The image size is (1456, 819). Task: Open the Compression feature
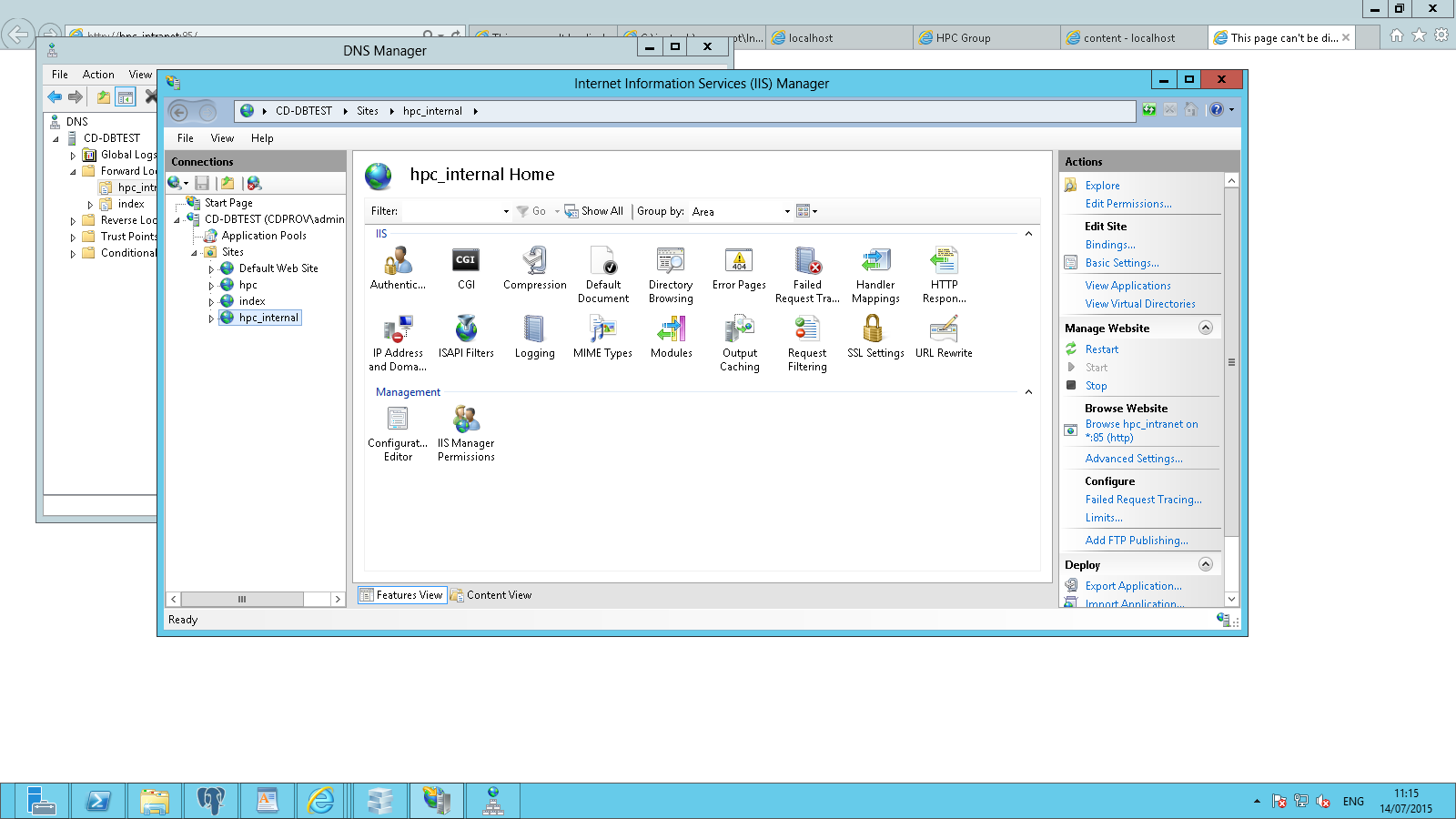pos(534,268)
